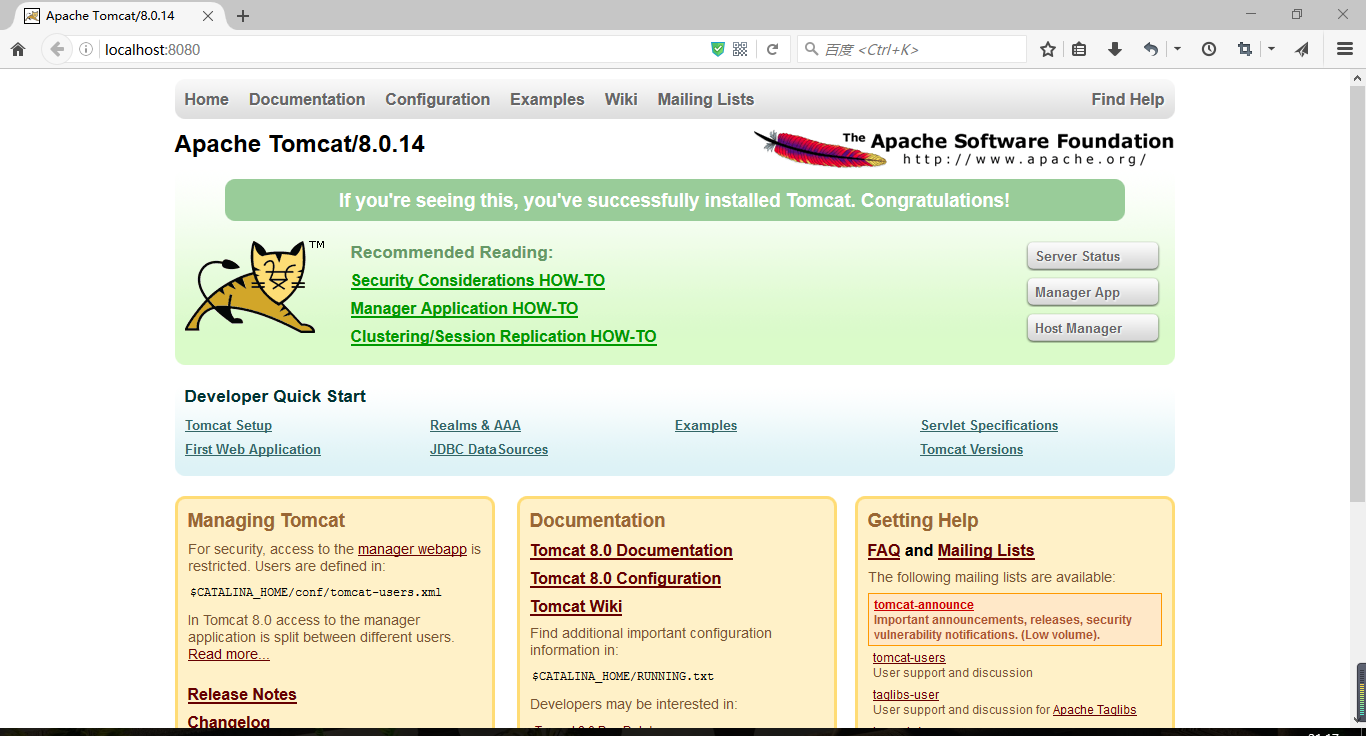Image resolution: width=1366 pixels, height=736 pixels.
Task: Open the Tomcat Versions link
Action: tap(972, 449)
